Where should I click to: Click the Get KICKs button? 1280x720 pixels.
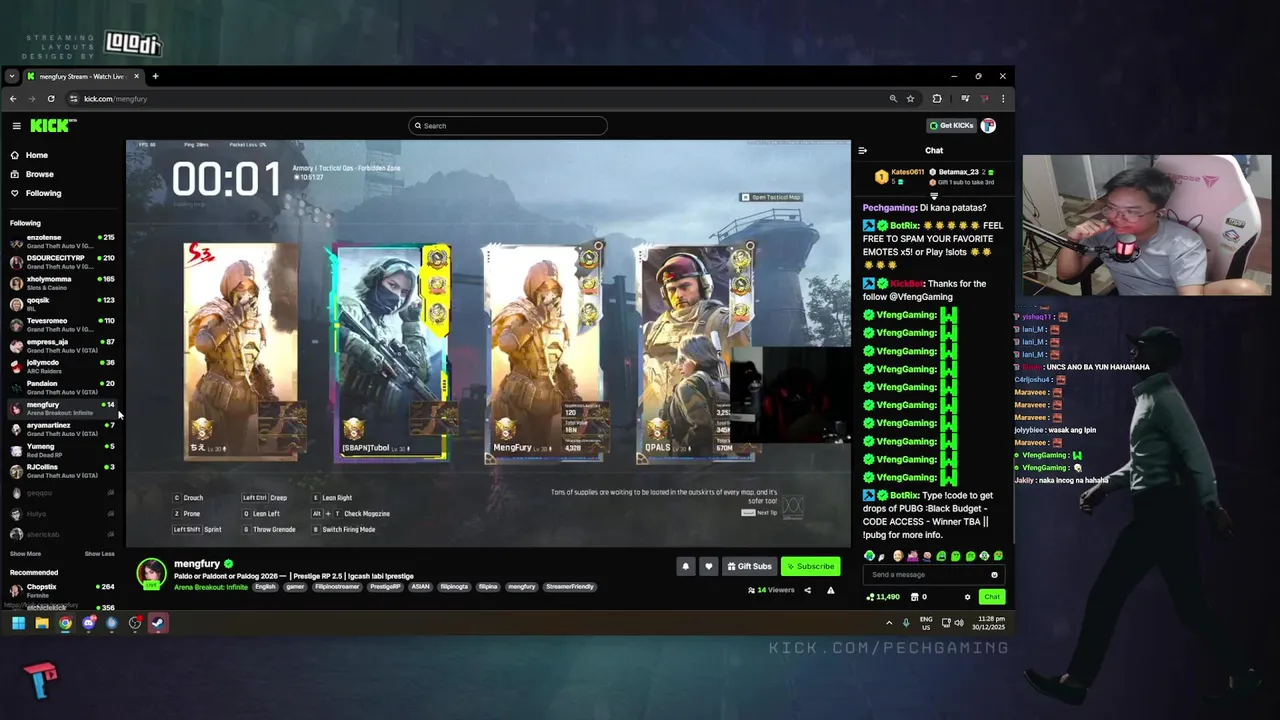(951, 126)
